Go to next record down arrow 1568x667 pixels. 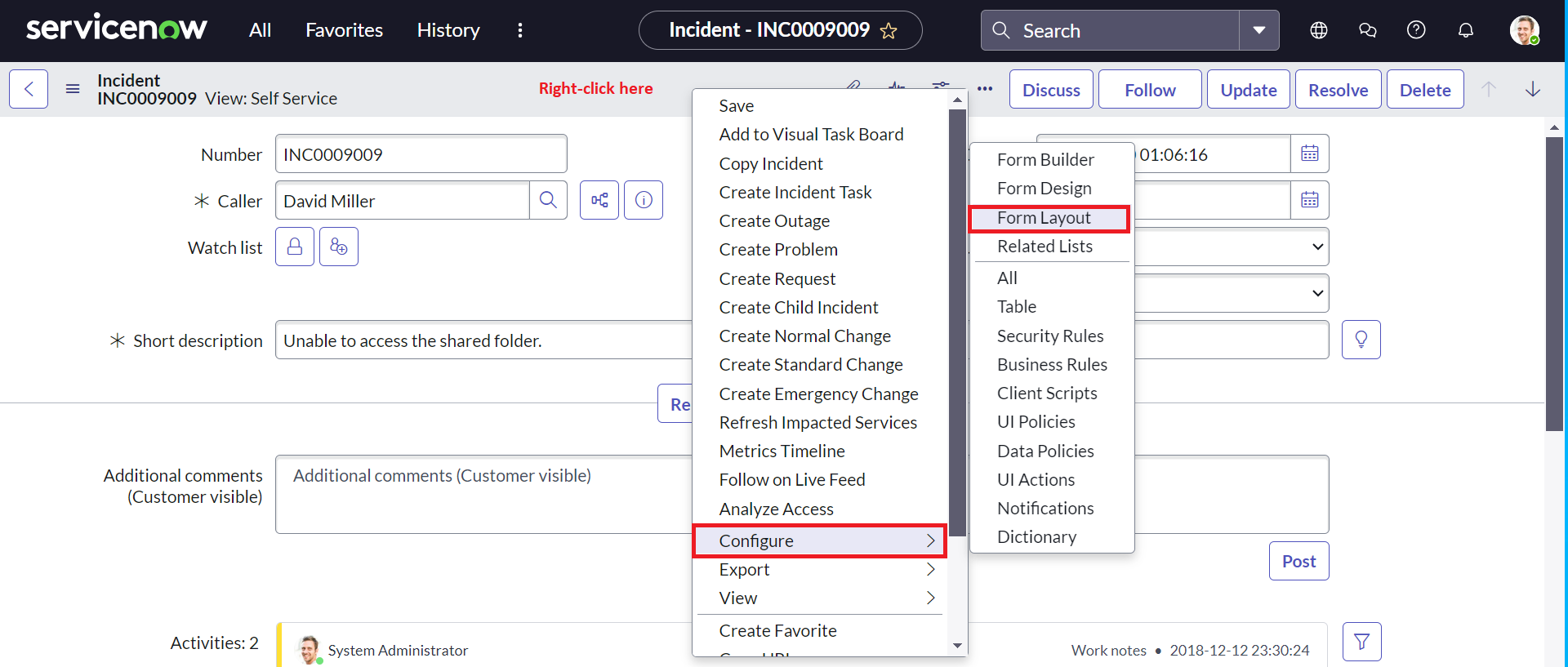tap(1533, 89)
